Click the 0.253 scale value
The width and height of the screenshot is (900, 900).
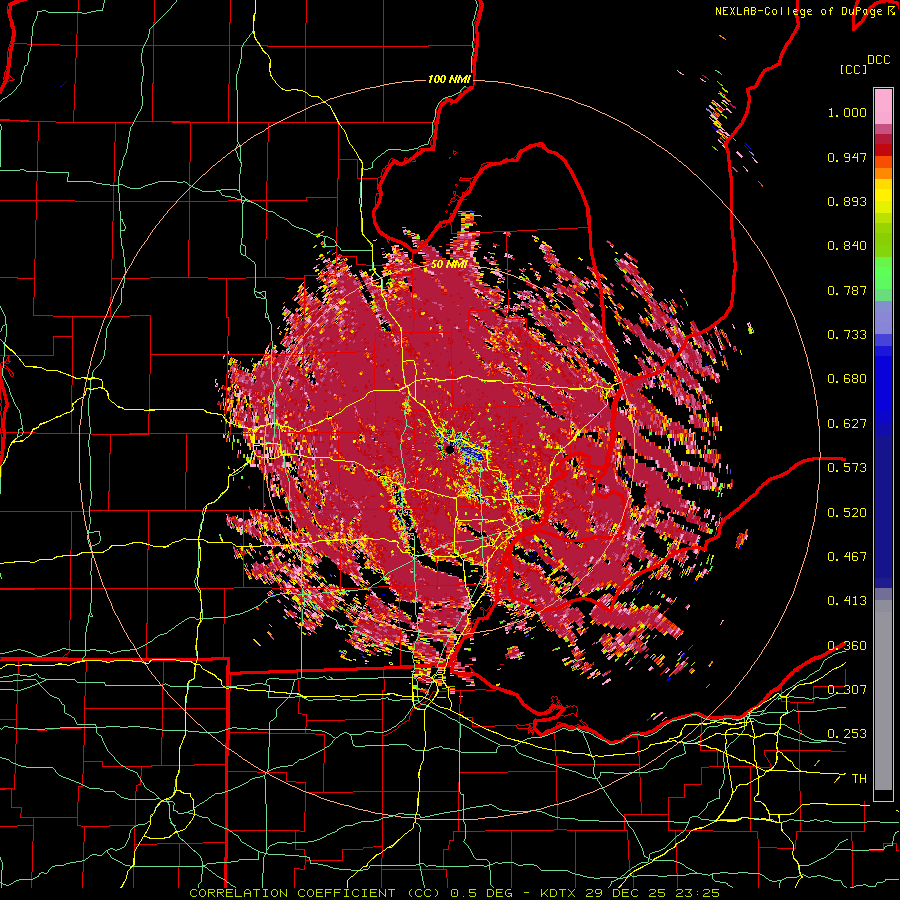click(x=847, y=734)
